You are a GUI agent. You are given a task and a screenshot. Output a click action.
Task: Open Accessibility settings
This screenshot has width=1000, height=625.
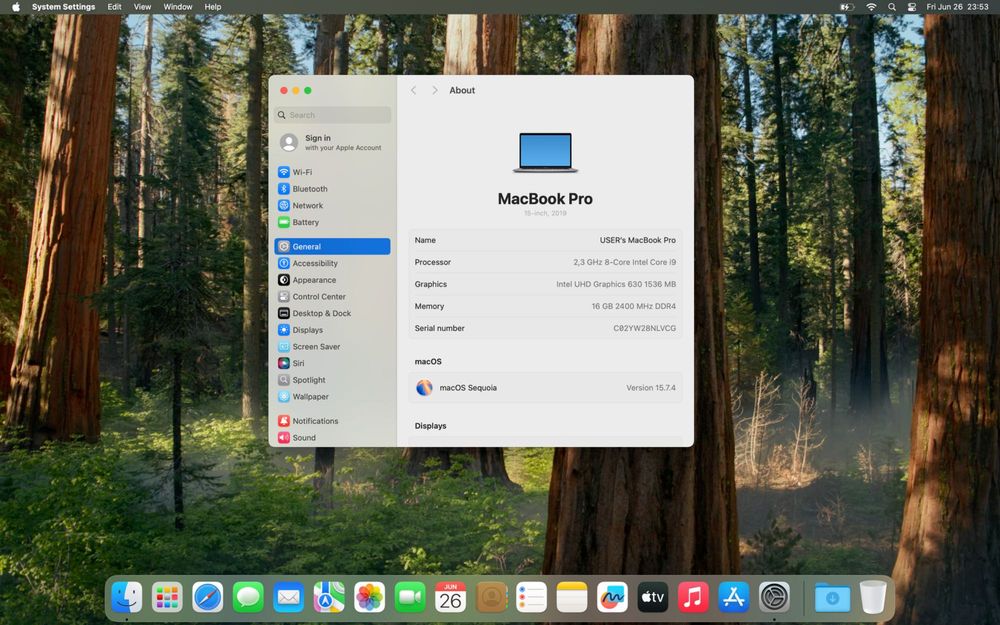coord(332,263)
